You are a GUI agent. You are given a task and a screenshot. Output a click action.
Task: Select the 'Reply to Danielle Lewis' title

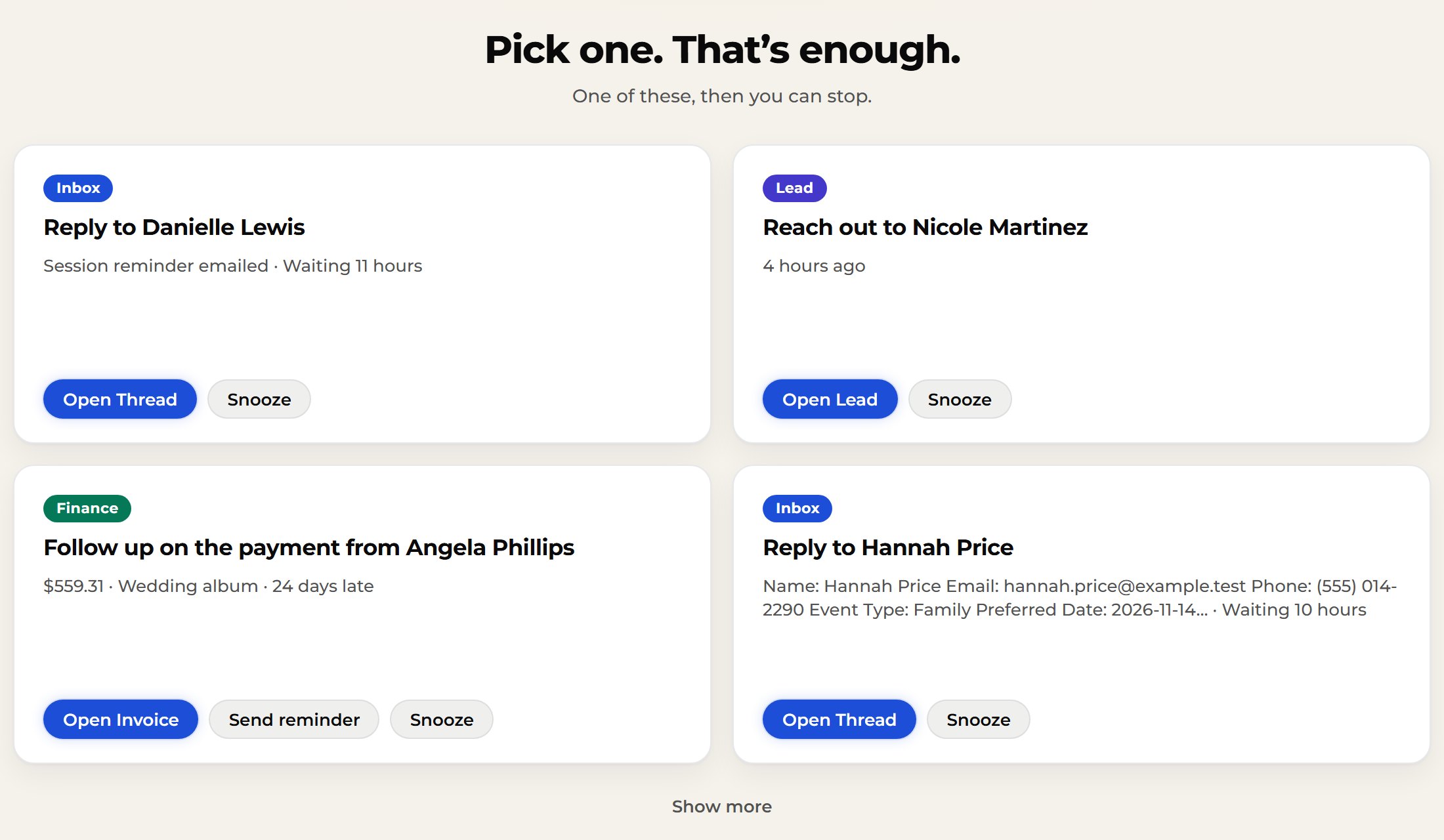coord(174,227)
